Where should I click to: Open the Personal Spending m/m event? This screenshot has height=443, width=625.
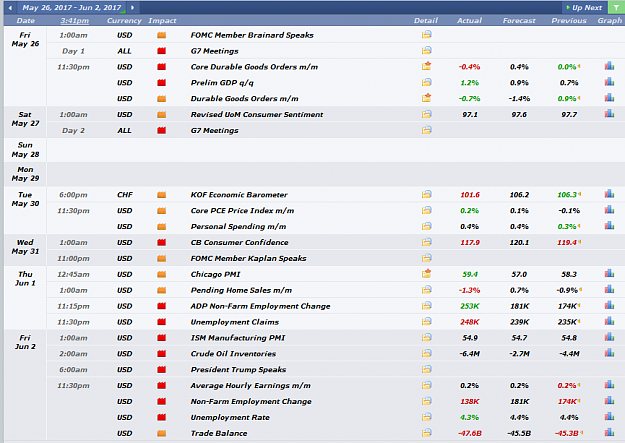click(238, 226)
